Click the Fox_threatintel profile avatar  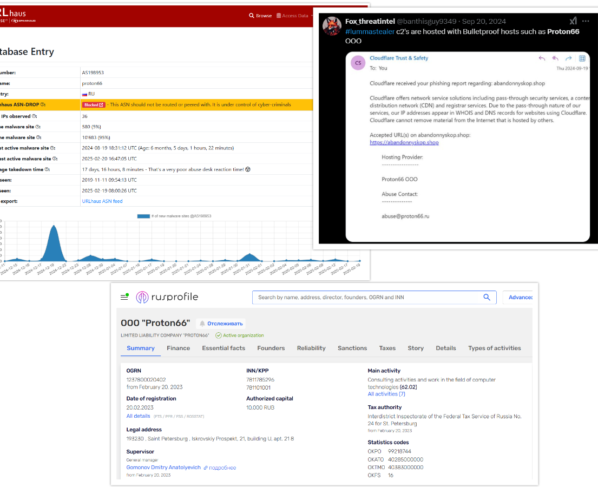[331, 26]
